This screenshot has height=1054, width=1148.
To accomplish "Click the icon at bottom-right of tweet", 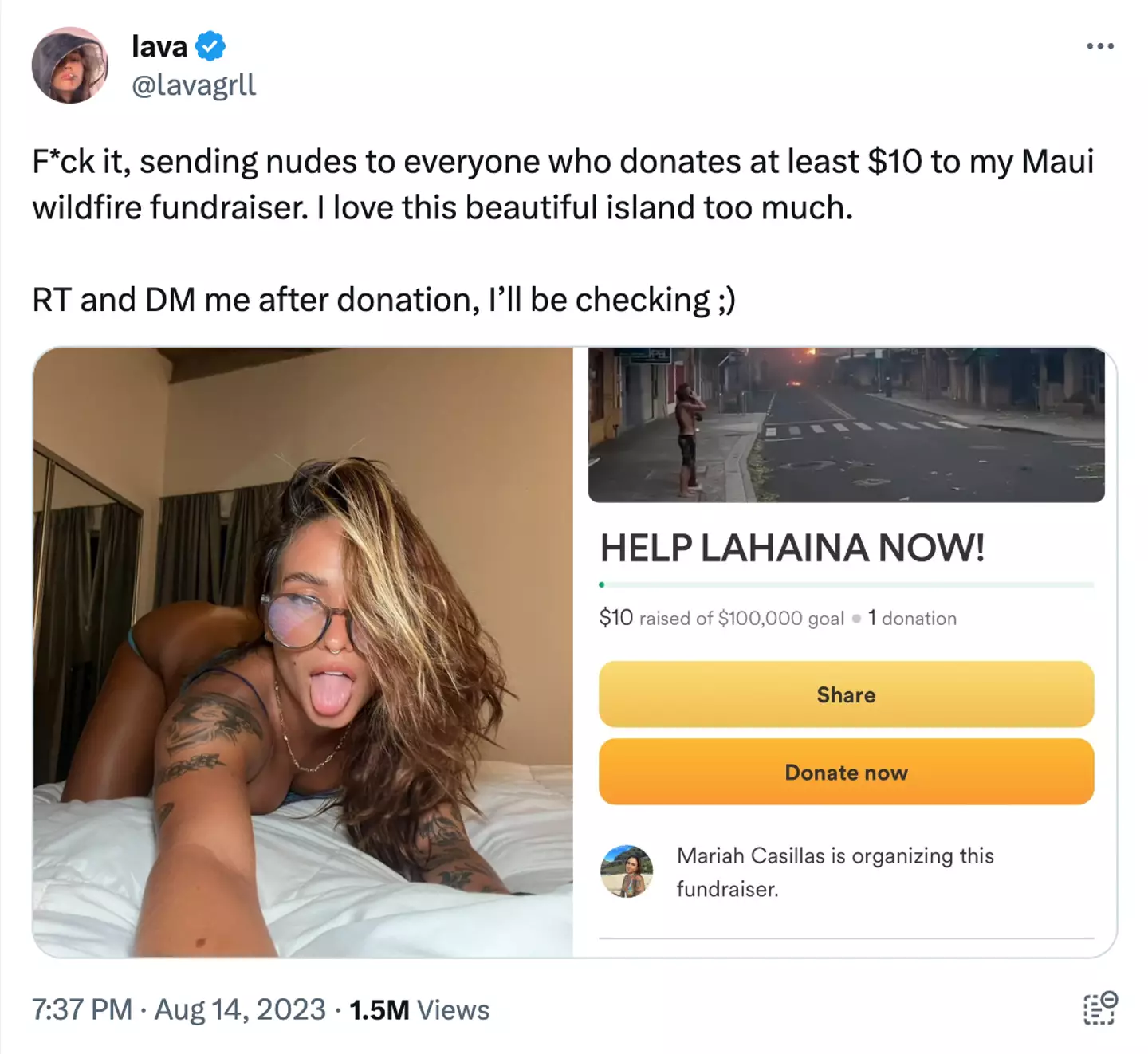I will pyautogui.click(x=1099, y=1009).
